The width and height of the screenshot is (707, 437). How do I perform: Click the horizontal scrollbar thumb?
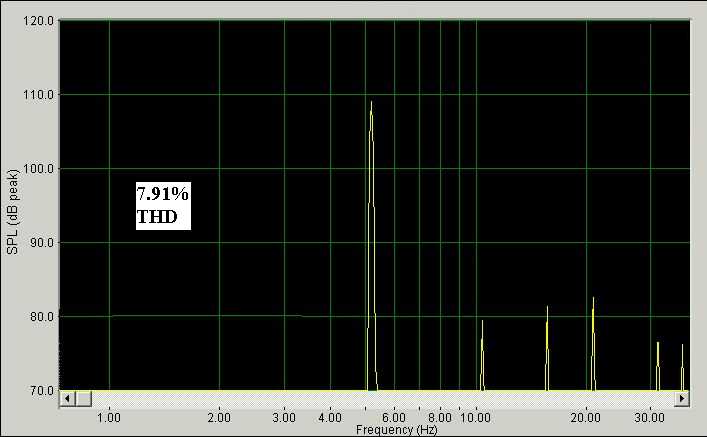tap(83, 399)
